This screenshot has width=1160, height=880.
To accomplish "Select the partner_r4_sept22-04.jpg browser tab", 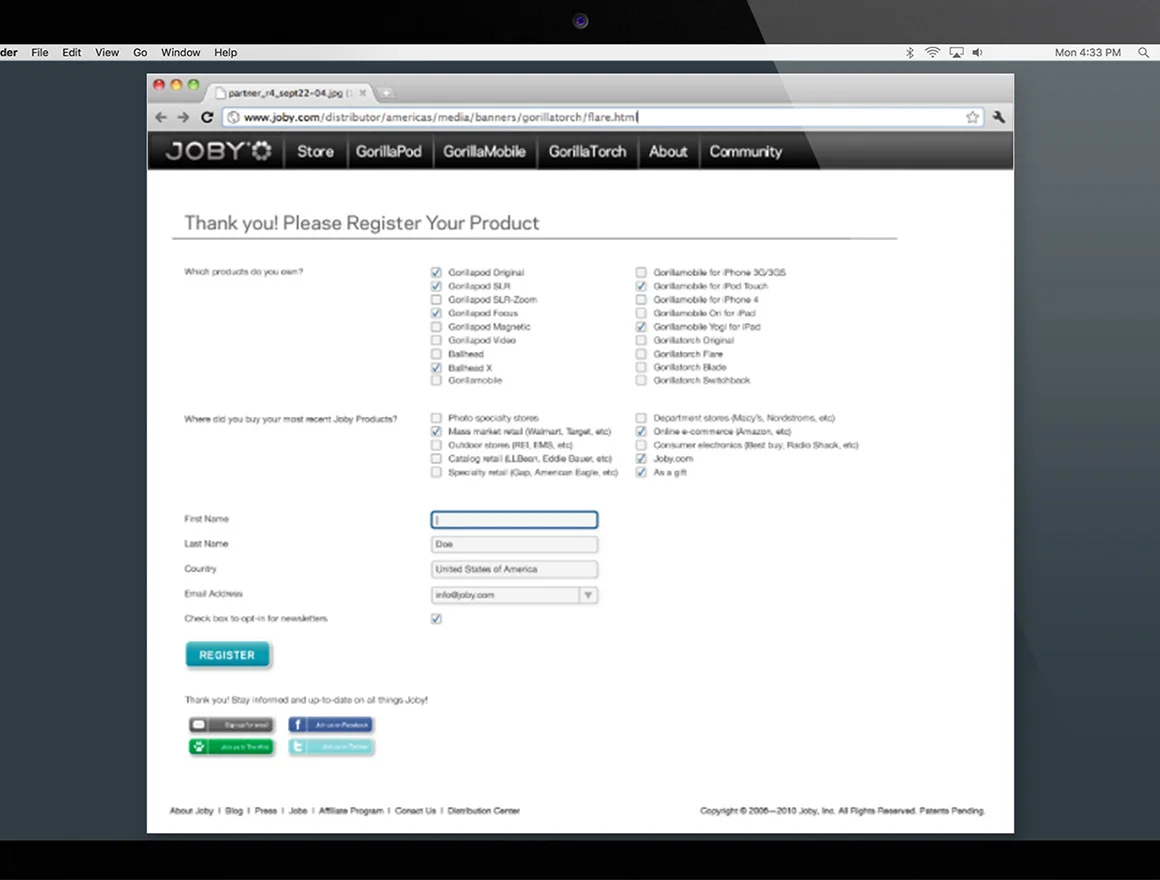I will [x=291, y=93].
